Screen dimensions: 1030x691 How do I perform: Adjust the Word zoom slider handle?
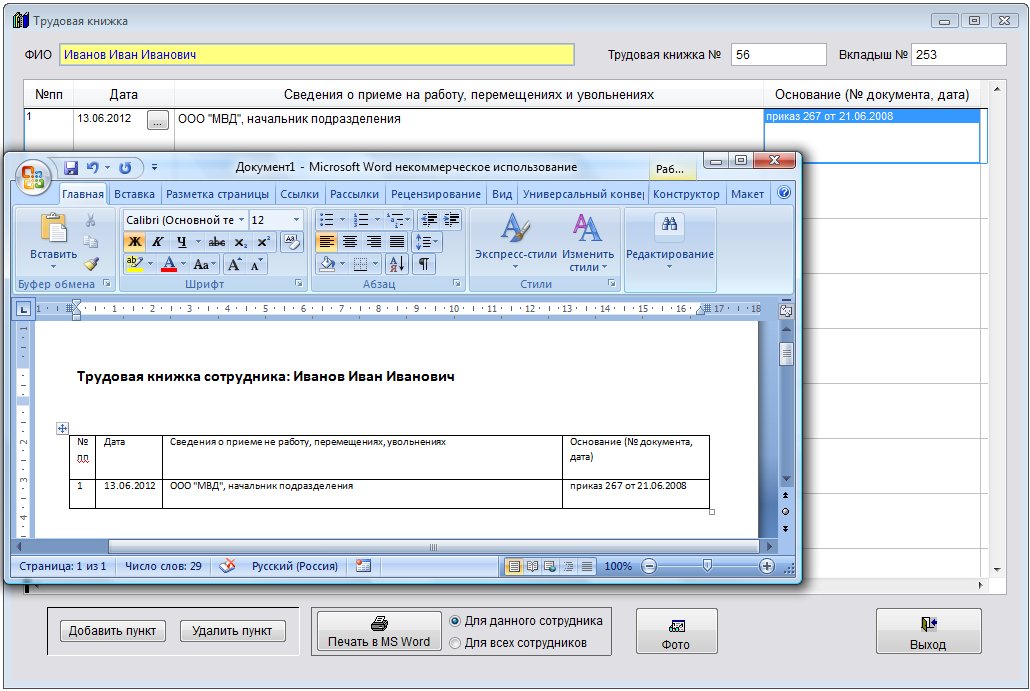(x=707, y=566)
